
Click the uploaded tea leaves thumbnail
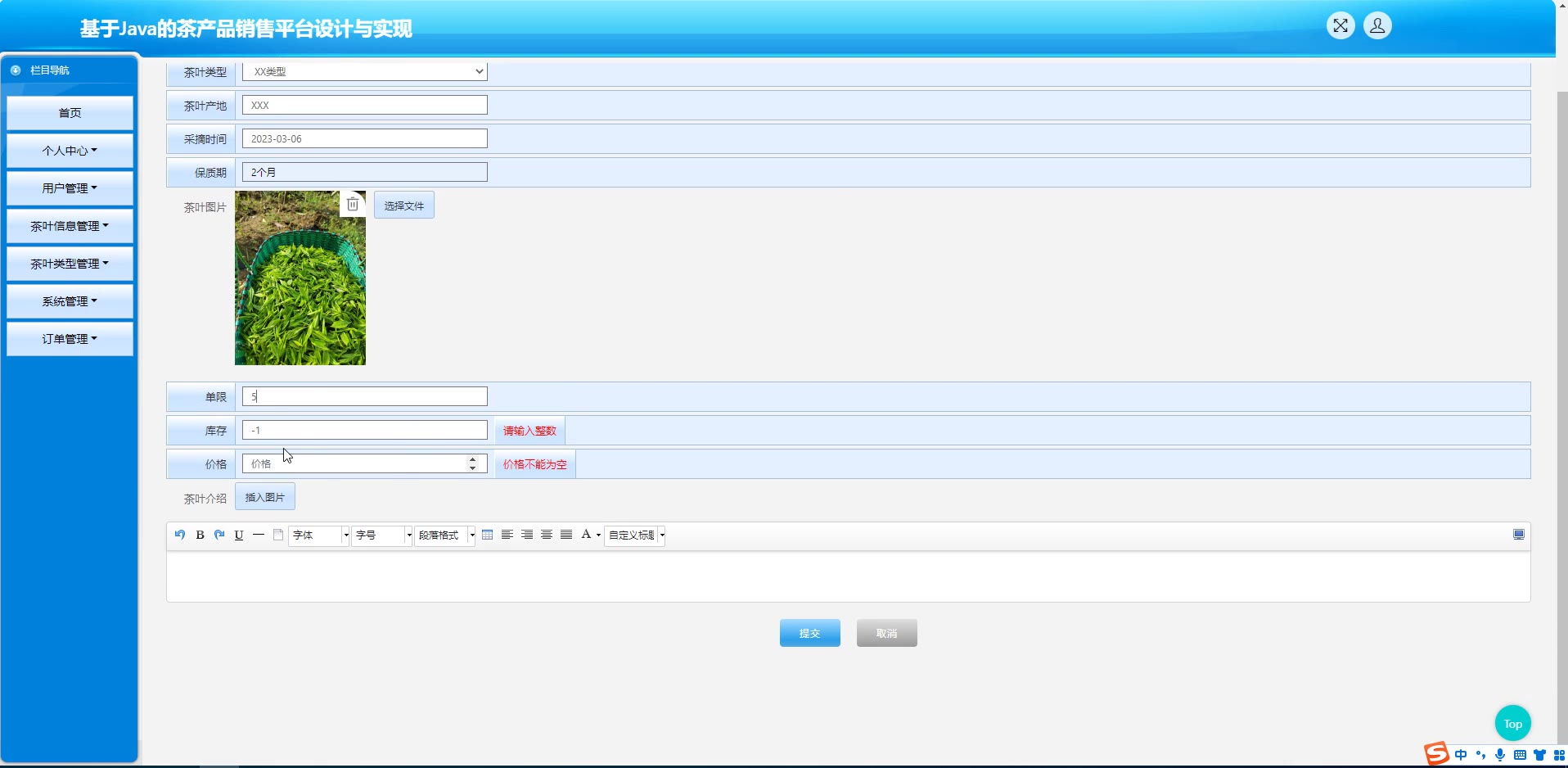tap(300, 278)
